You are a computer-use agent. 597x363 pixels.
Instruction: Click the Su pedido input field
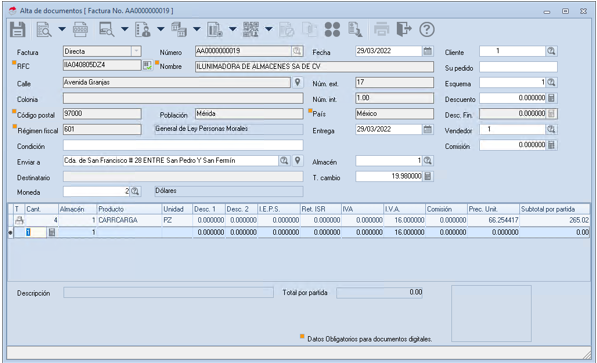(518, 67)
